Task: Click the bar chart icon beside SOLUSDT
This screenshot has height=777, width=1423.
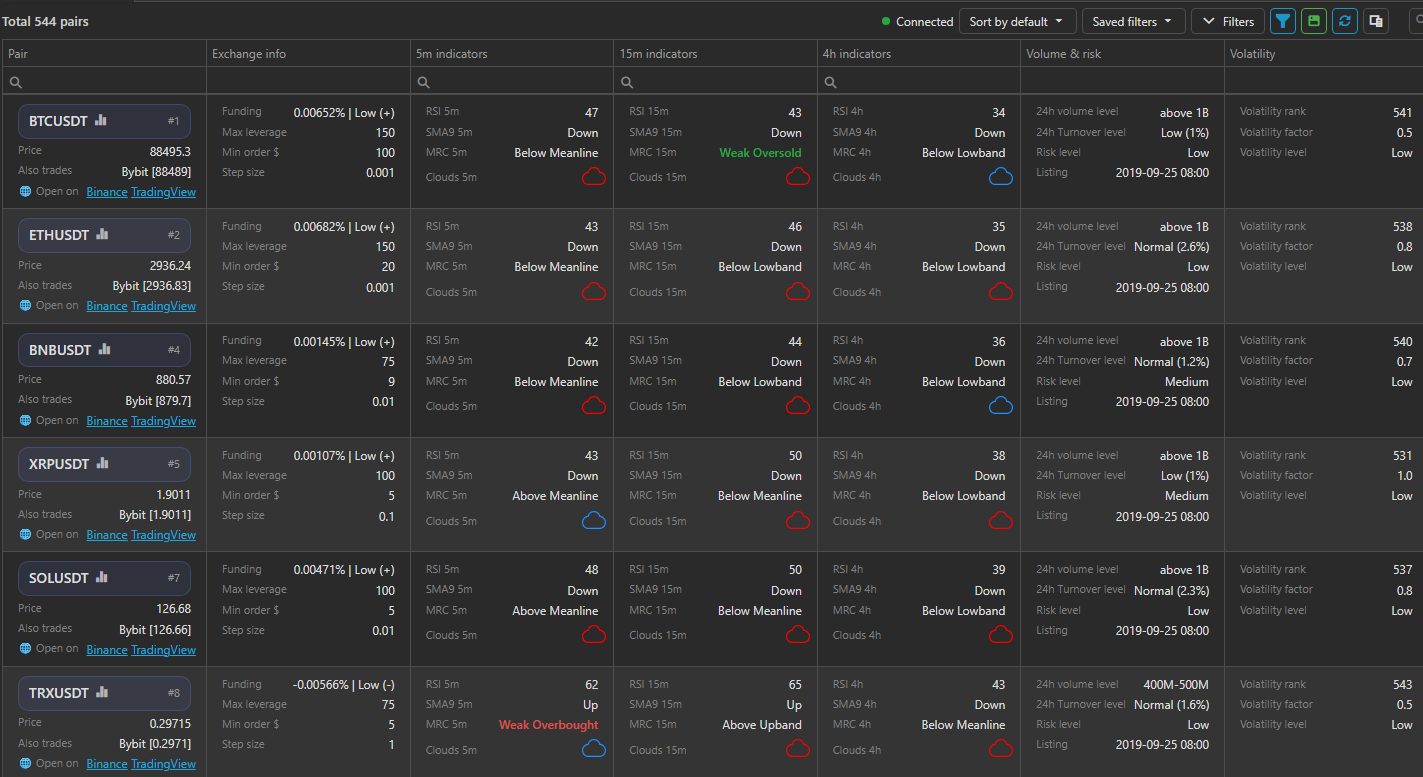Action: coord(101,578)
